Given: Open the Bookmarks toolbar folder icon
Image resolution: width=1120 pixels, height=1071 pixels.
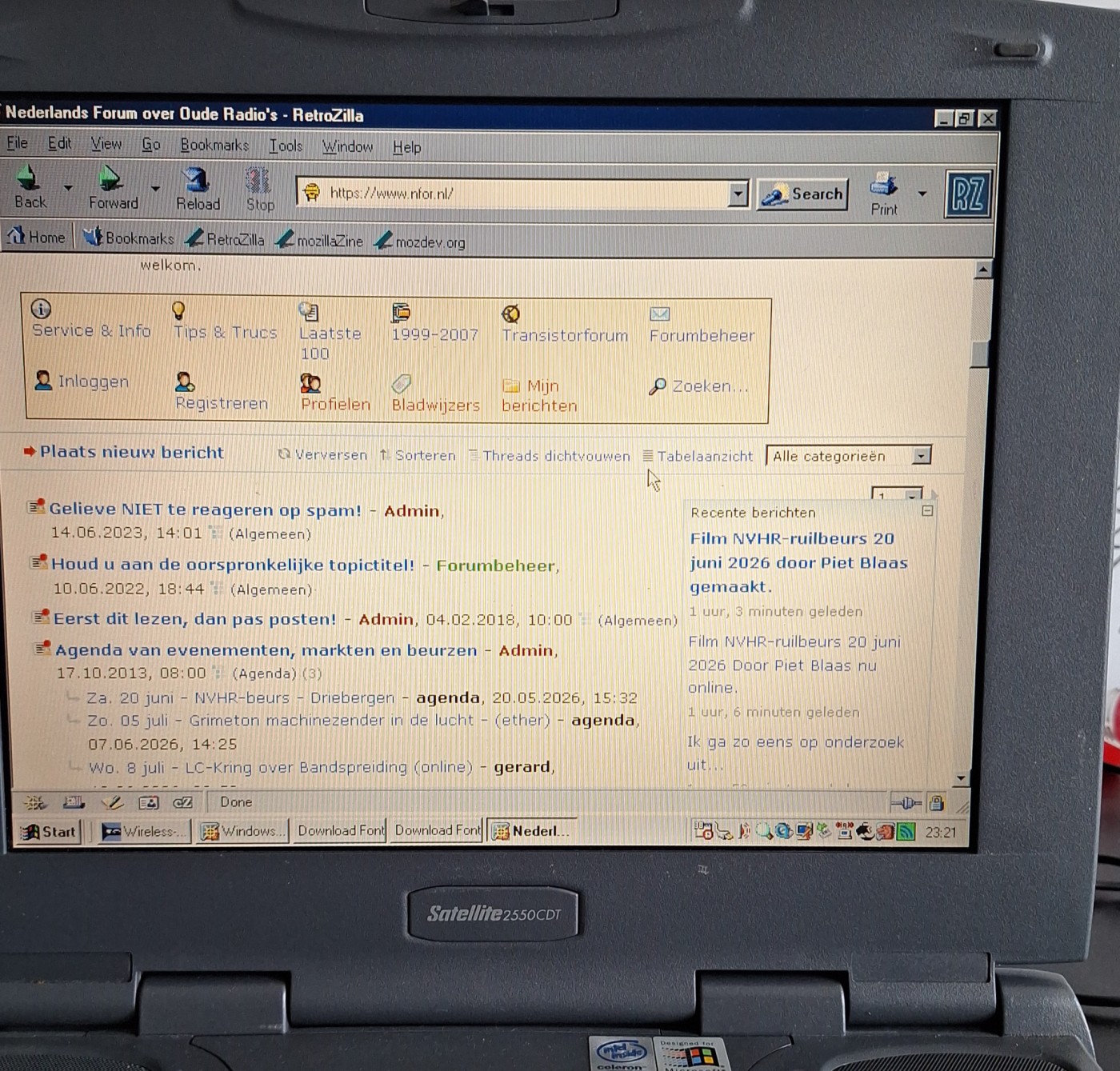Looking at the screenshot, I should pos(93,237).
